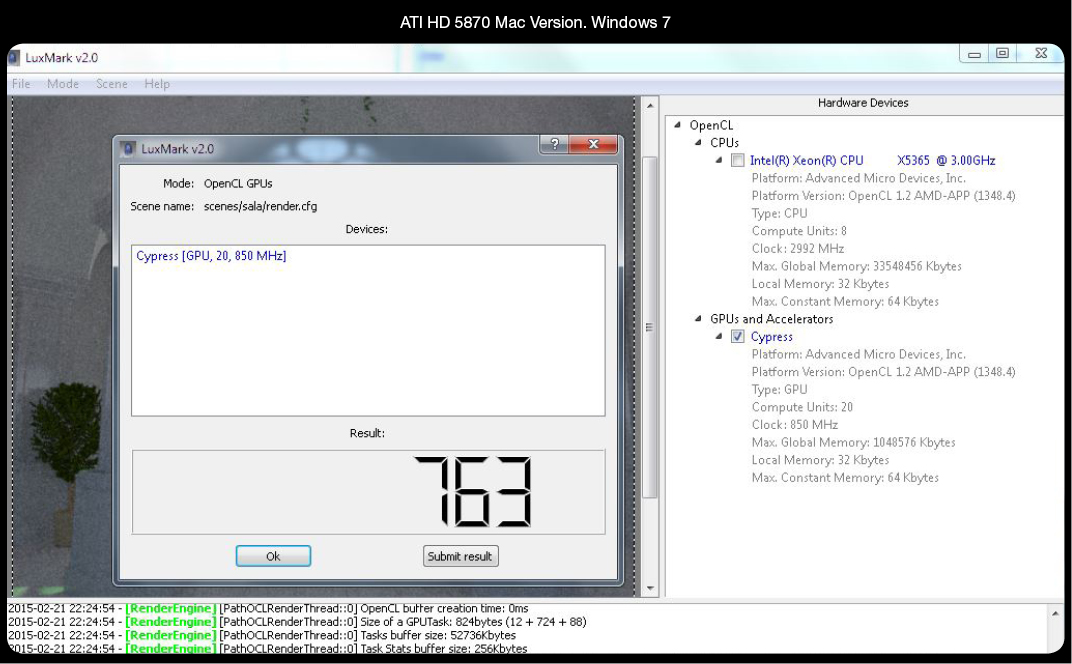The width and height of the screenshot is (1072, 664).
Task: Open the Help menu
Action: point(157,83)
